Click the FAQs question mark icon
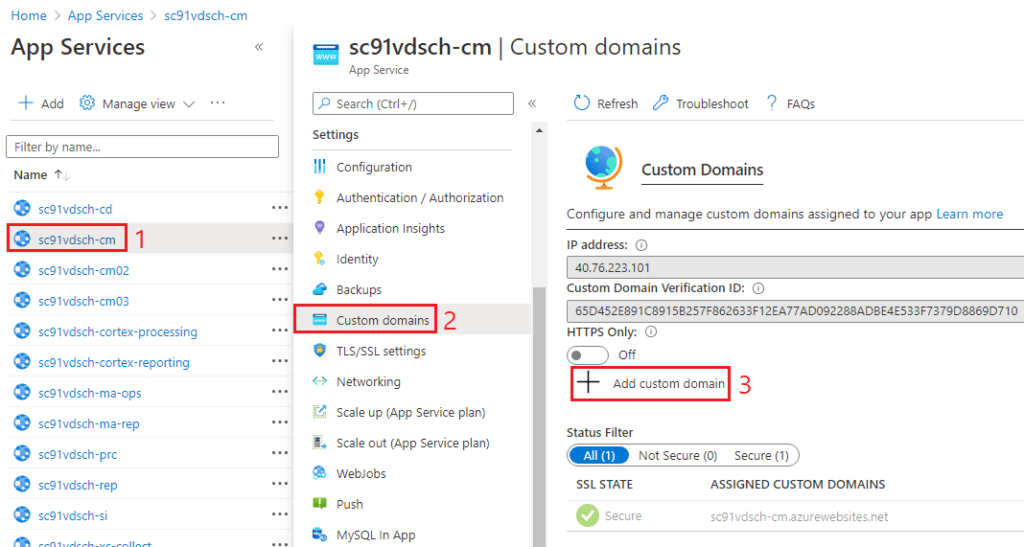Screen dimensions: 1024x547 coord(772,103)
